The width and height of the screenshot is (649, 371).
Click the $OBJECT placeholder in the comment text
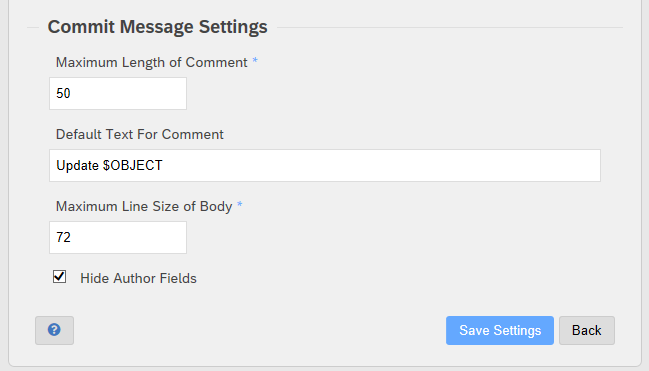132,165
